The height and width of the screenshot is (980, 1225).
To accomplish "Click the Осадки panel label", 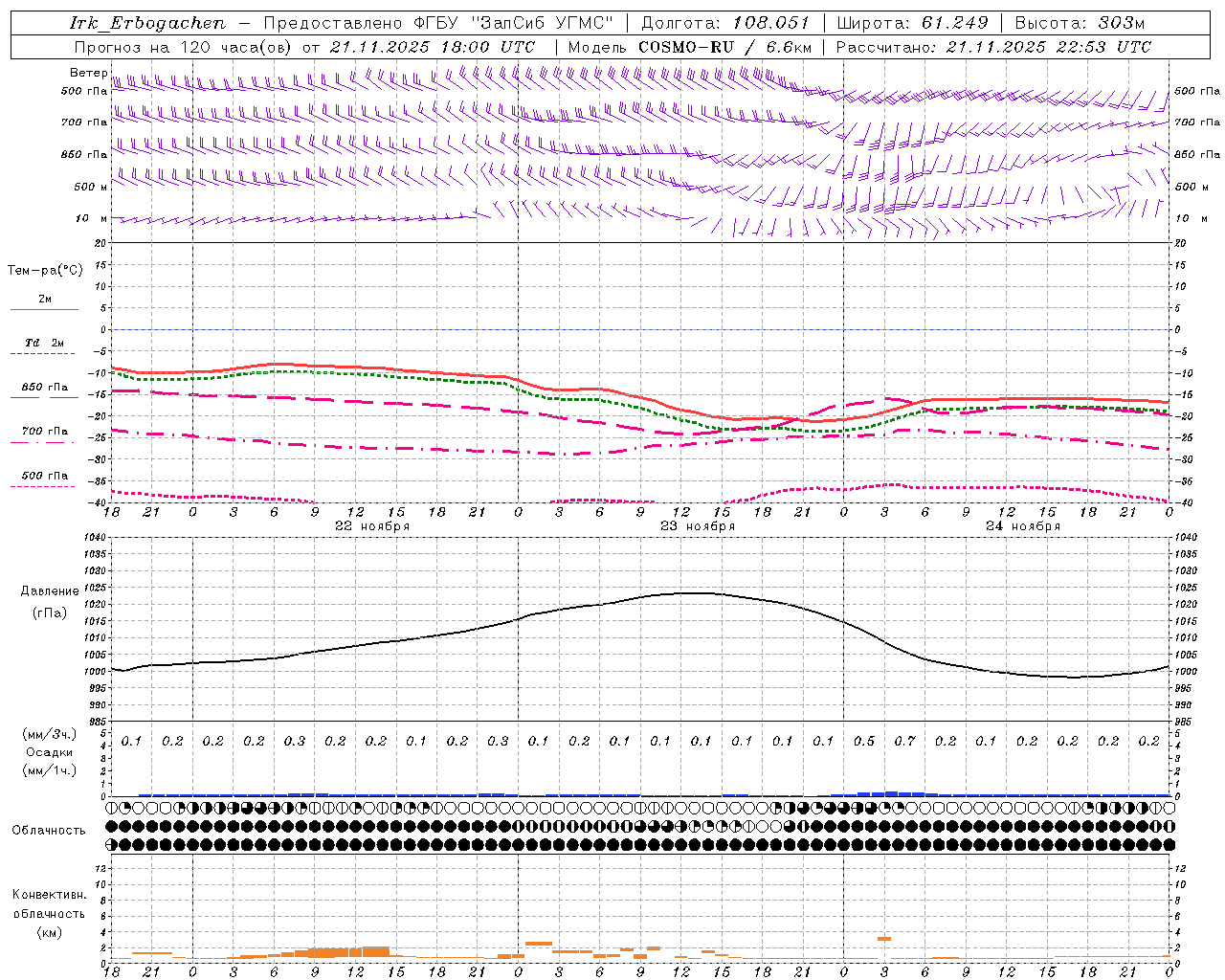I will point(50,752).
